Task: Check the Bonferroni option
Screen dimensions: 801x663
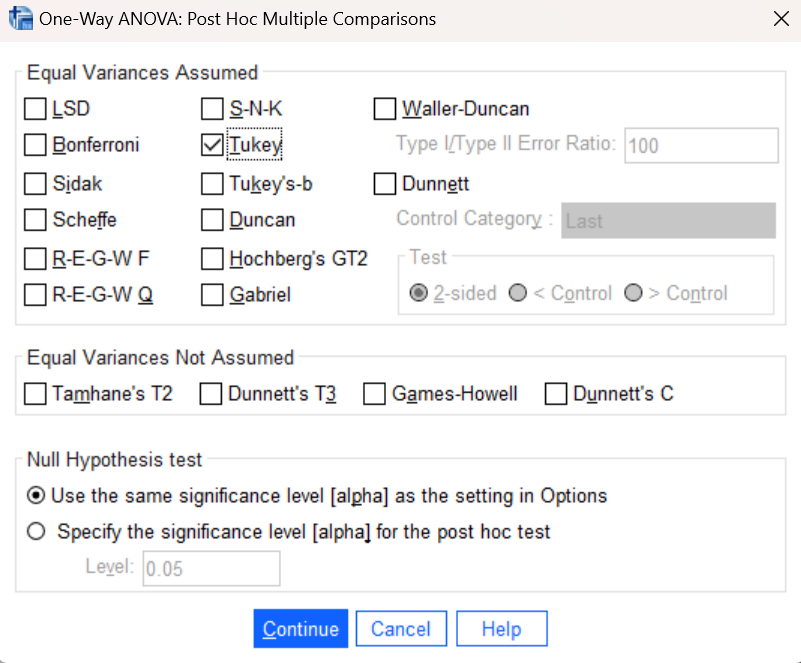Action: [35, 145]
